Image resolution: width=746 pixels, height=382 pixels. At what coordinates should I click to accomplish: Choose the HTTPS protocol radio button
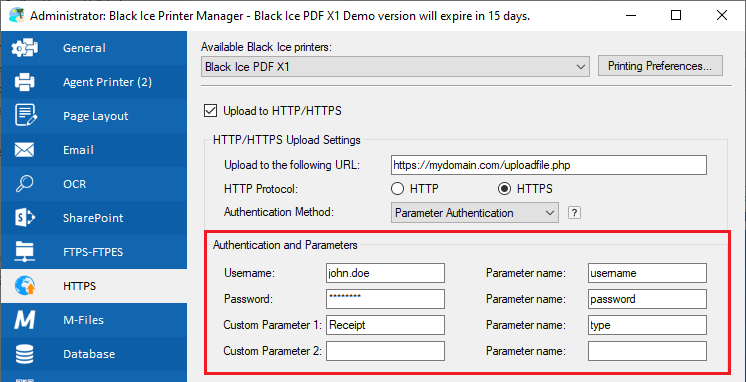coord(504,189)
